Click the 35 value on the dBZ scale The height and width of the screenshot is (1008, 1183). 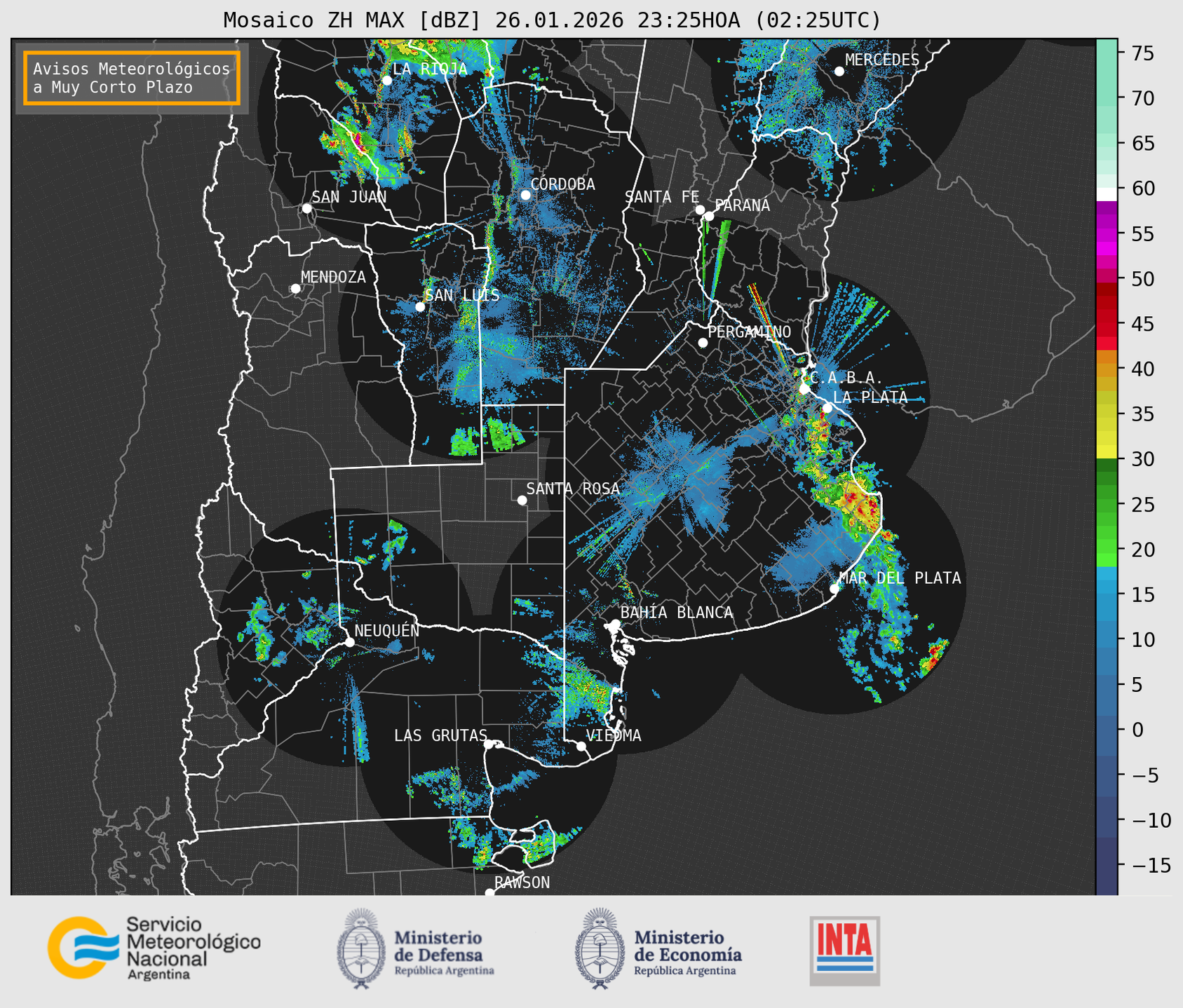(1142, 414)
